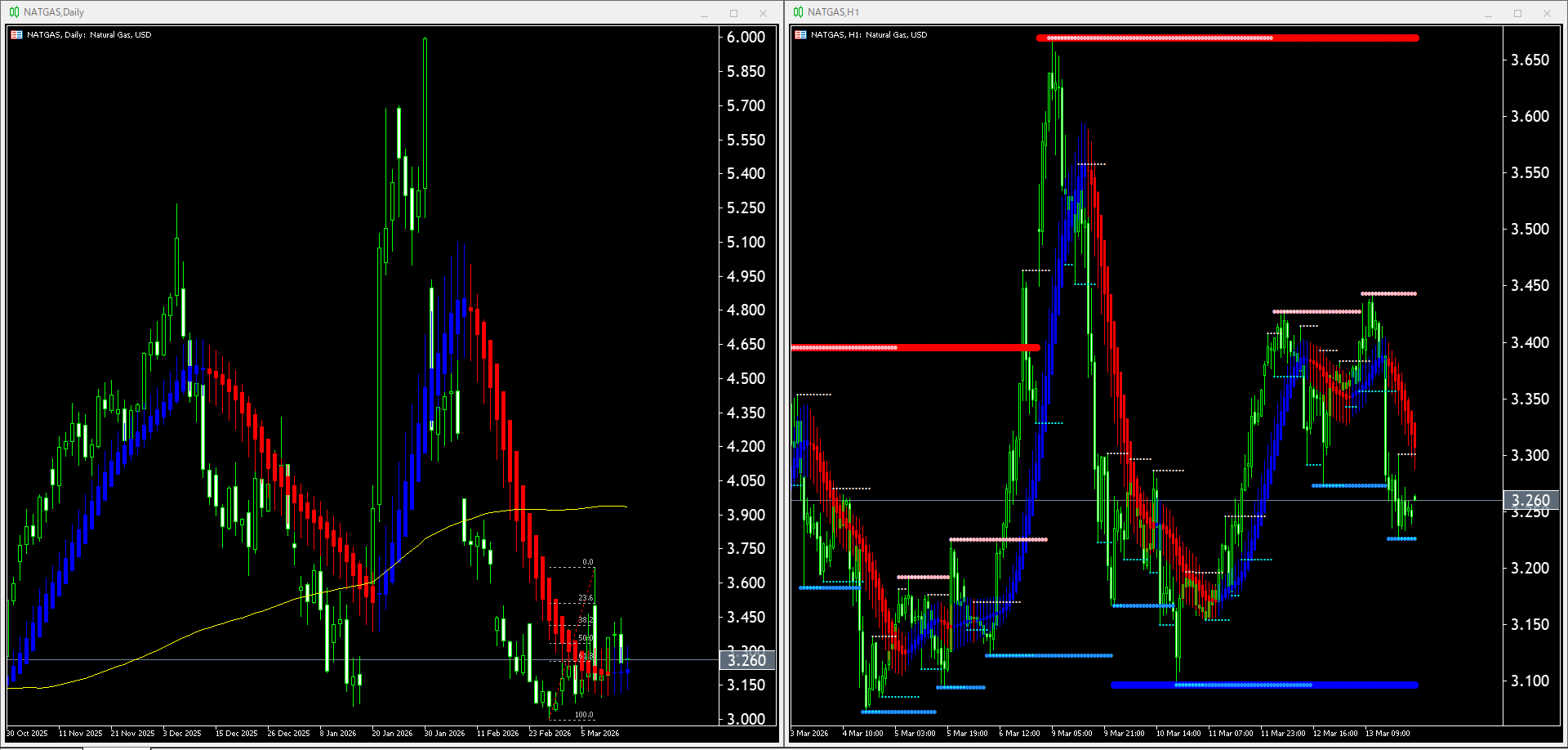Click the '11 Mar 23:00' label on H1 time axis
Screen dimensions: 1568x750
coord(1283,734)
